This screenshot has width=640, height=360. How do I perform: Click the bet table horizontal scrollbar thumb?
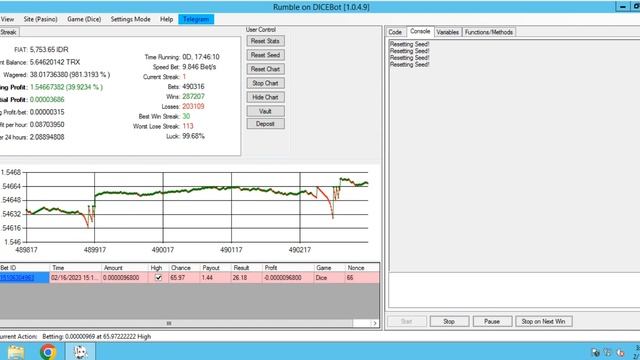[x=176, y=323]
